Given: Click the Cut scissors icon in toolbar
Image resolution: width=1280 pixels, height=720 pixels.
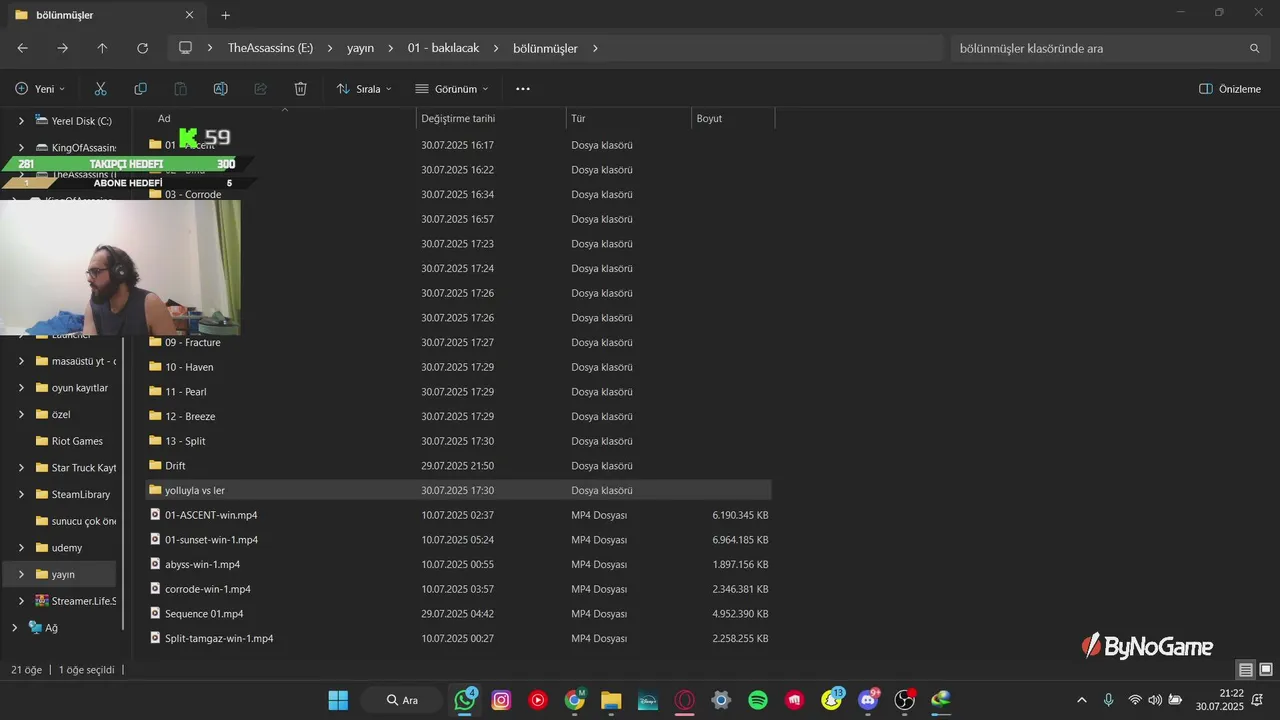Looking at the screenshot, I should point(100,89).
